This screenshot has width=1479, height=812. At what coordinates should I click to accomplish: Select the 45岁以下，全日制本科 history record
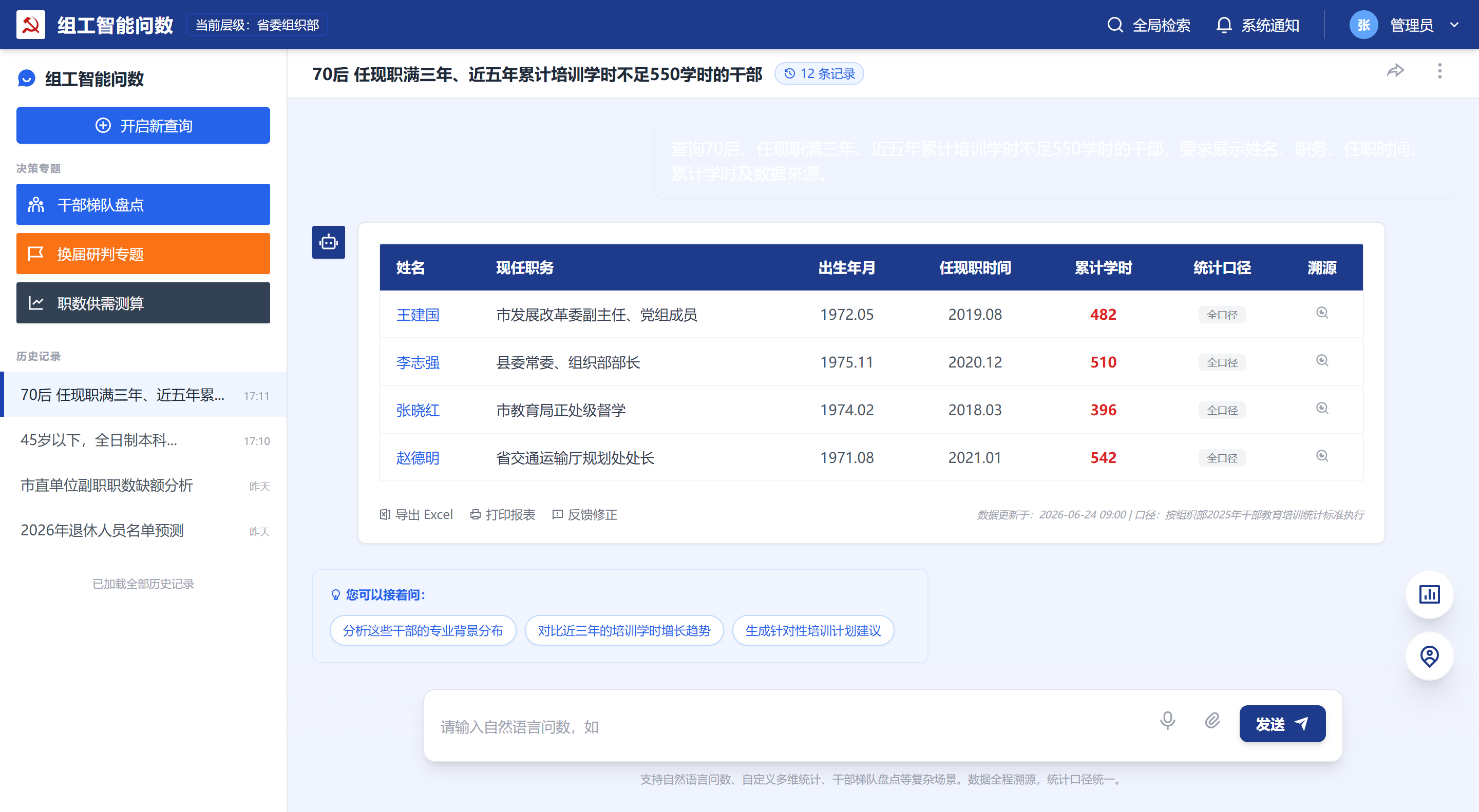pos(144,440)
